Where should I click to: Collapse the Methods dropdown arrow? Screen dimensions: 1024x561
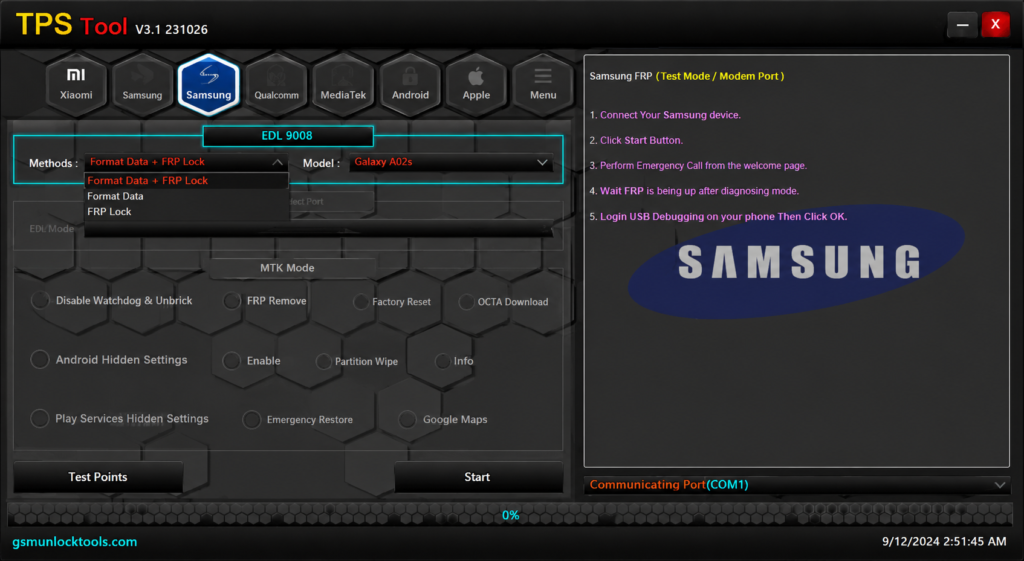(278, 162)
